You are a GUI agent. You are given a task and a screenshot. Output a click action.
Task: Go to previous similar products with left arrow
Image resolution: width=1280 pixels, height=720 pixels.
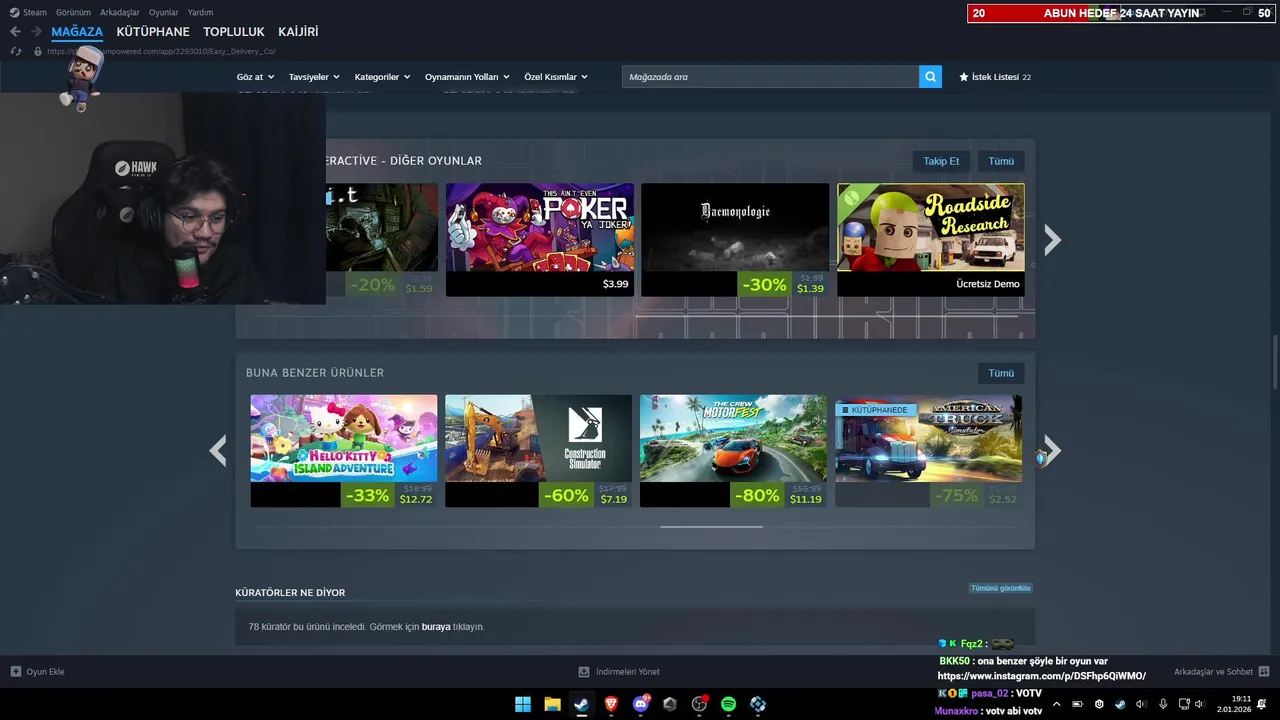[x=218, y=451]
